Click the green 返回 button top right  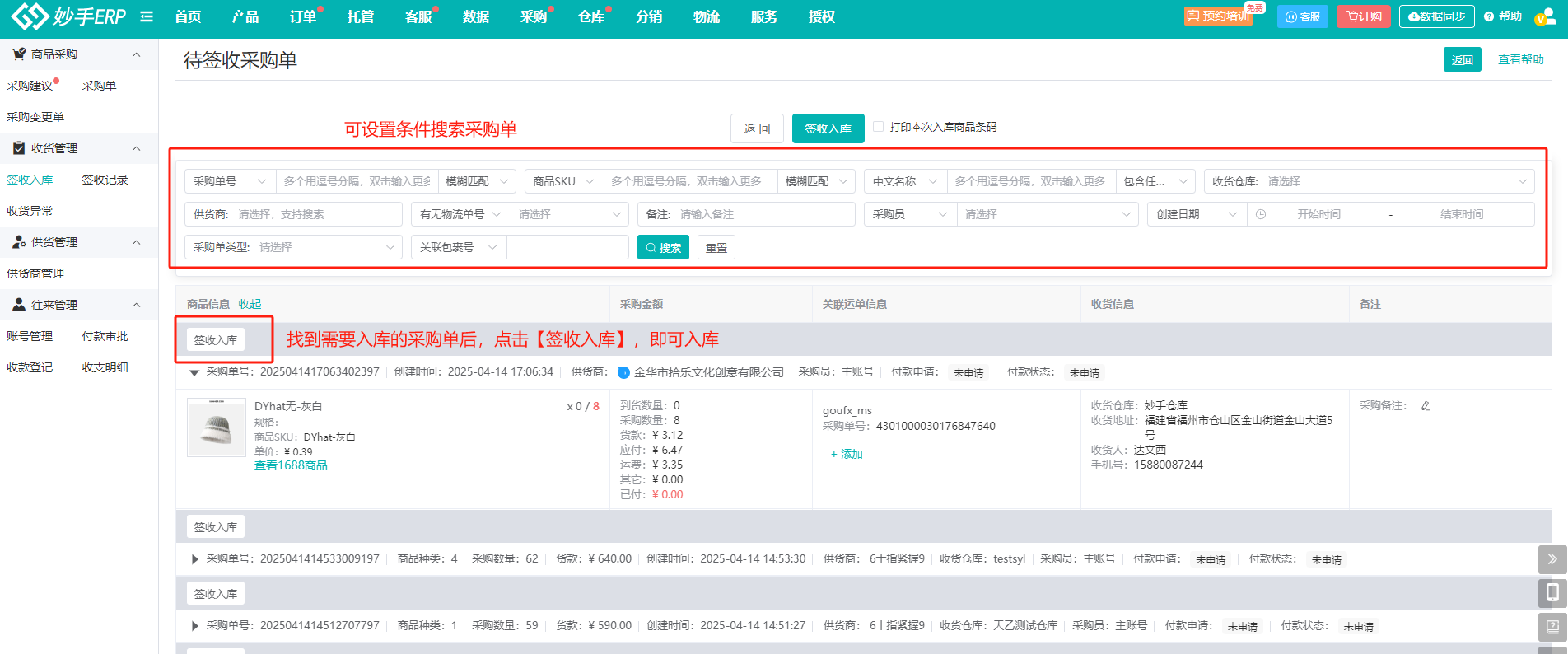coord(1463,59)
